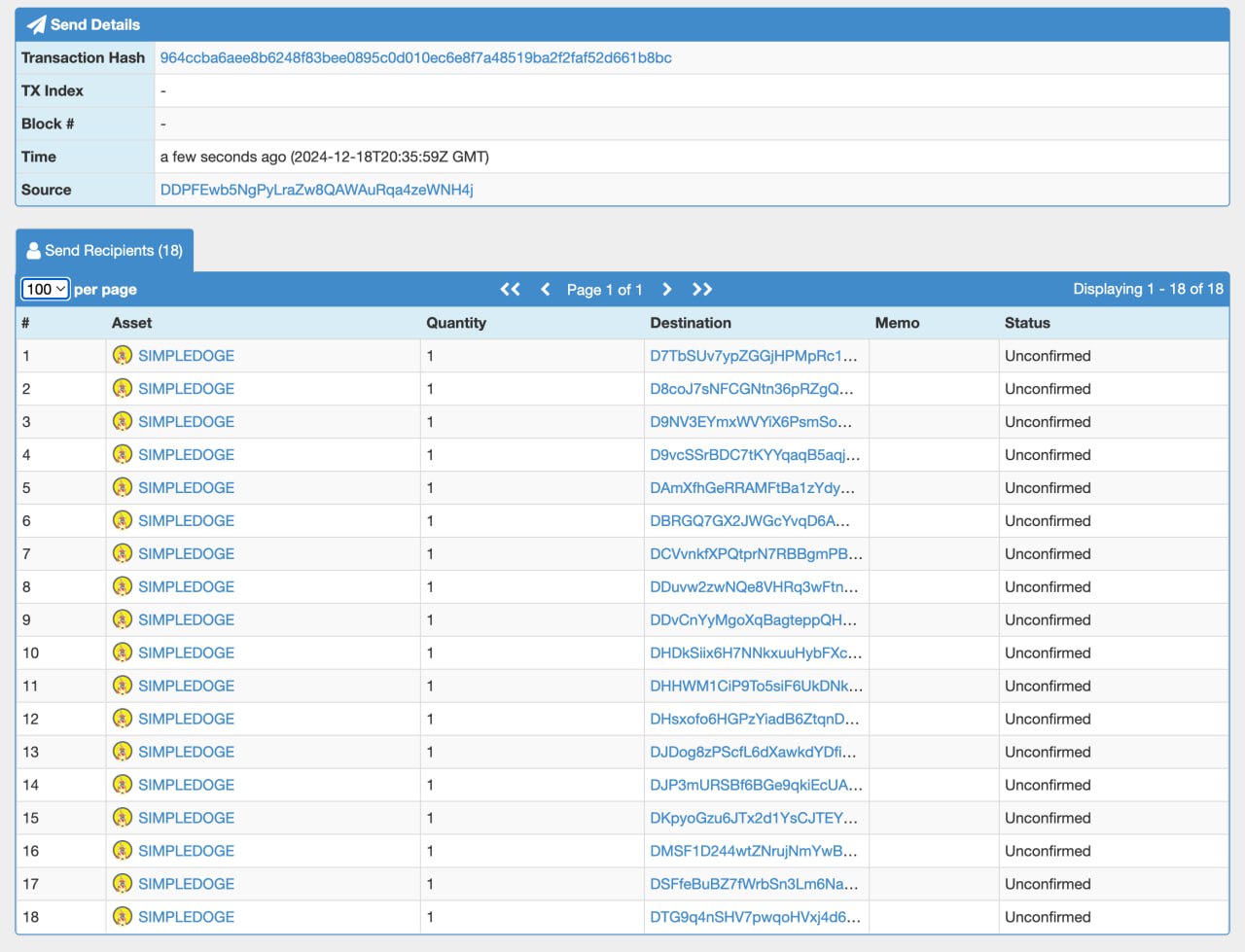
Task: Click the Unconfirmed status in row 10
Action: click(x=1048, y=653)
